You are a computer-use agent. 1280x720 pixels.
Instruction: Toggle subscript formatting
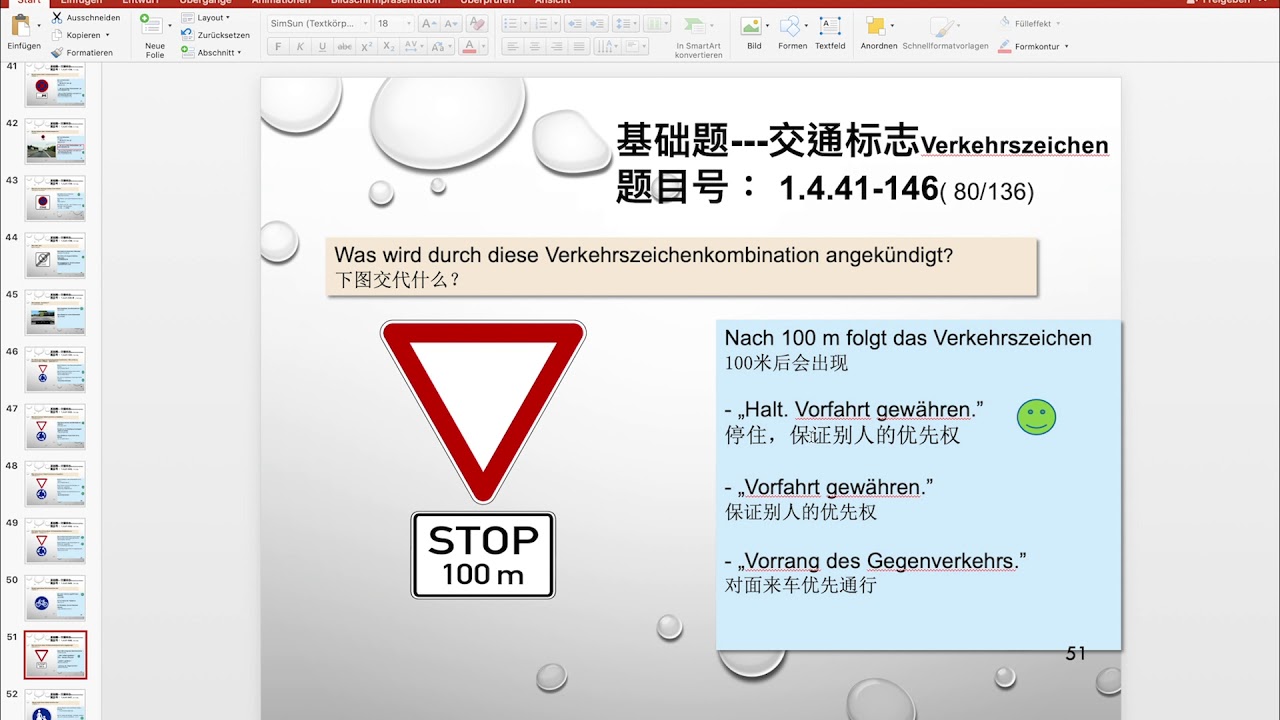pyautogui.click(x=389, y=47)
